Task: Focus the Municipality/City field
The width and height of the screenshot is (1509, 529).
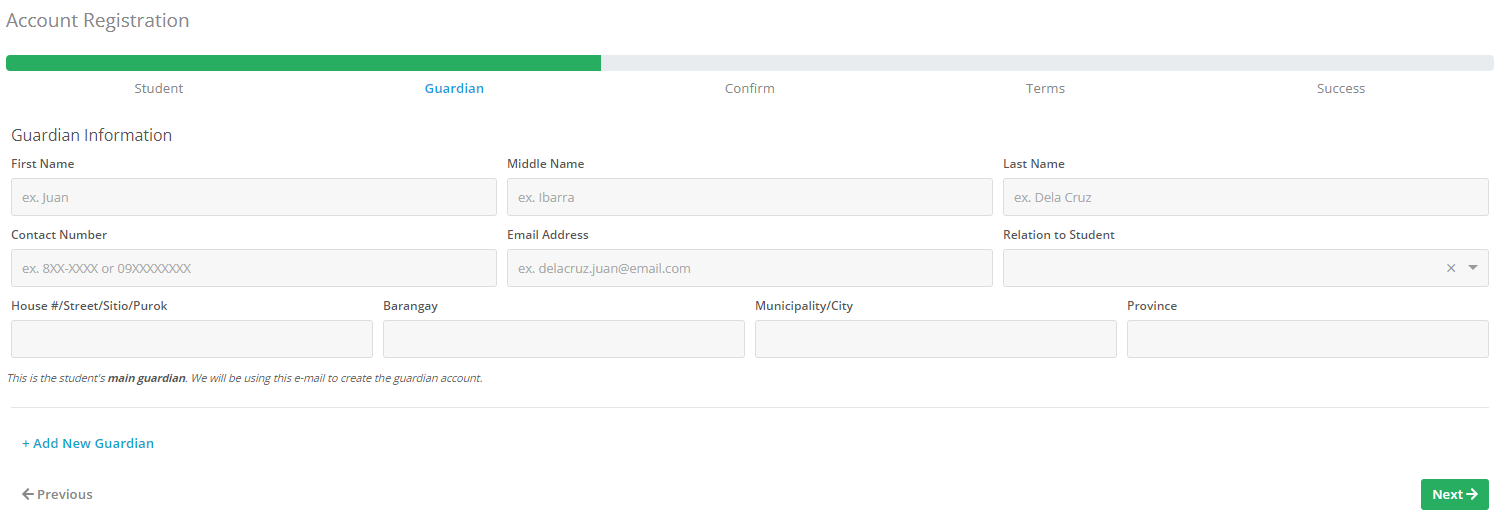Action: pyautogui.click(x=935, y=339)
